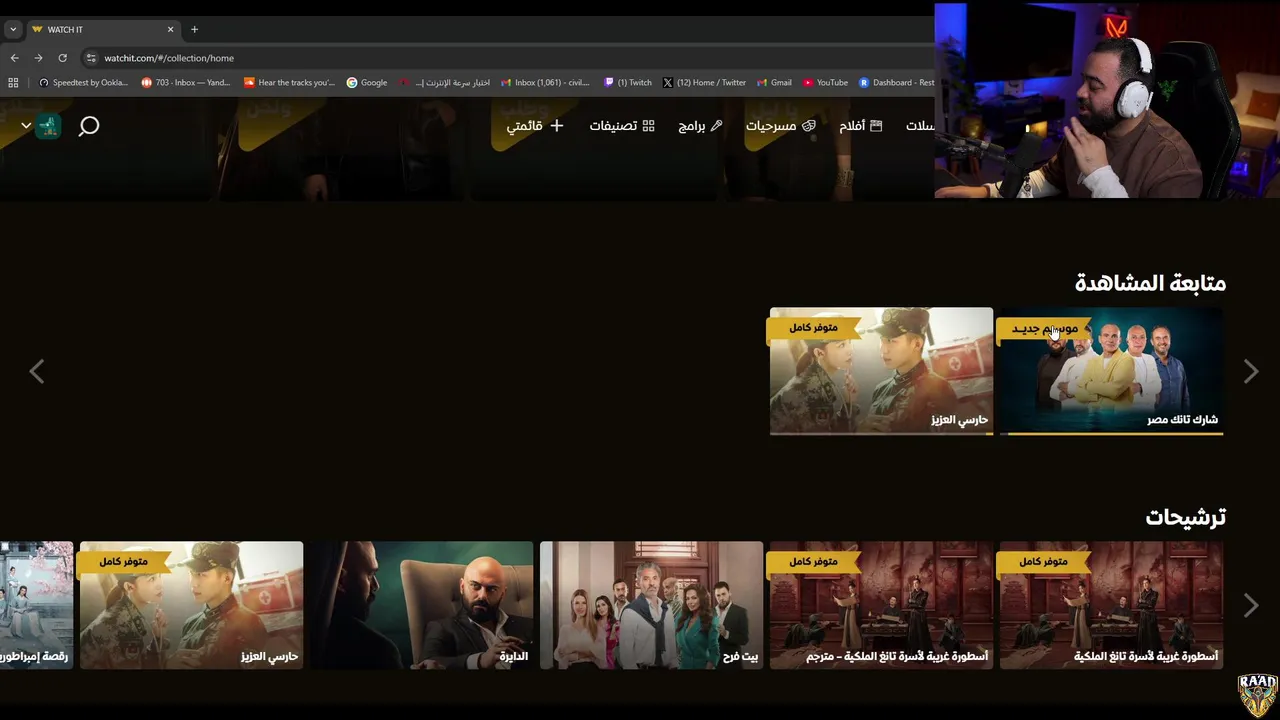Click ترشيحات section heading
The image size is (1280, 720).
pos(1186,517)
